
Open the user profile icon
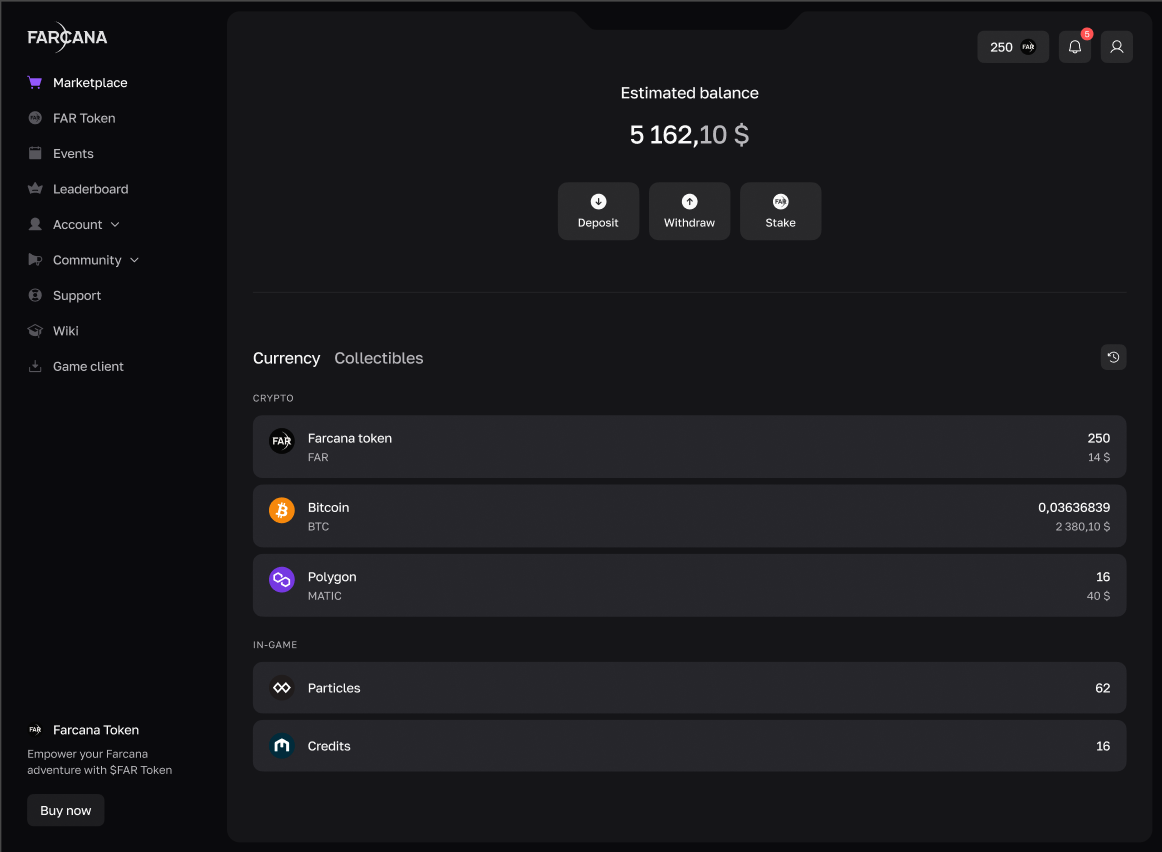coord(1116,47)
